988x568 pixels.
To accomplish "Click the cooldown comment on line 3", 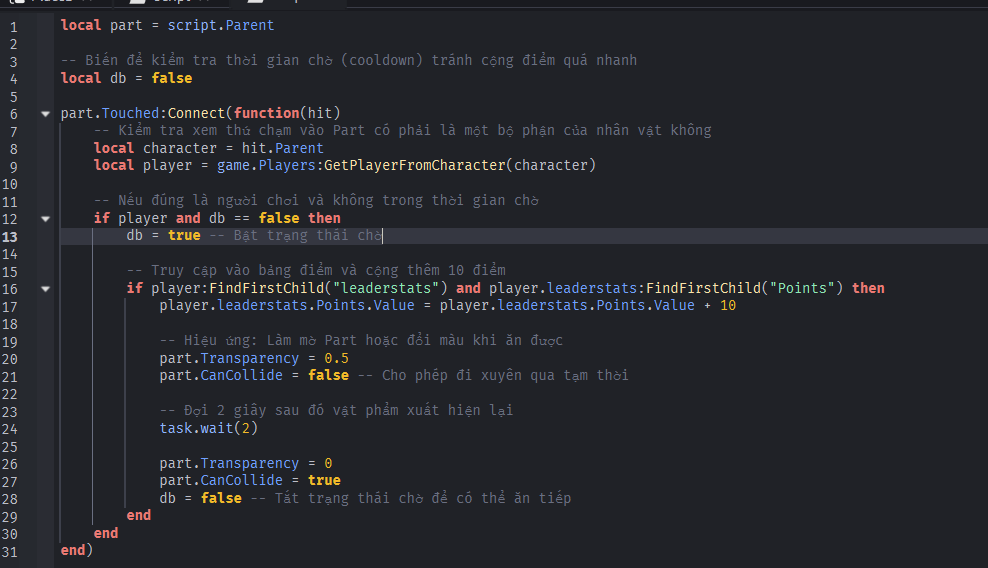I will (348, 60).
